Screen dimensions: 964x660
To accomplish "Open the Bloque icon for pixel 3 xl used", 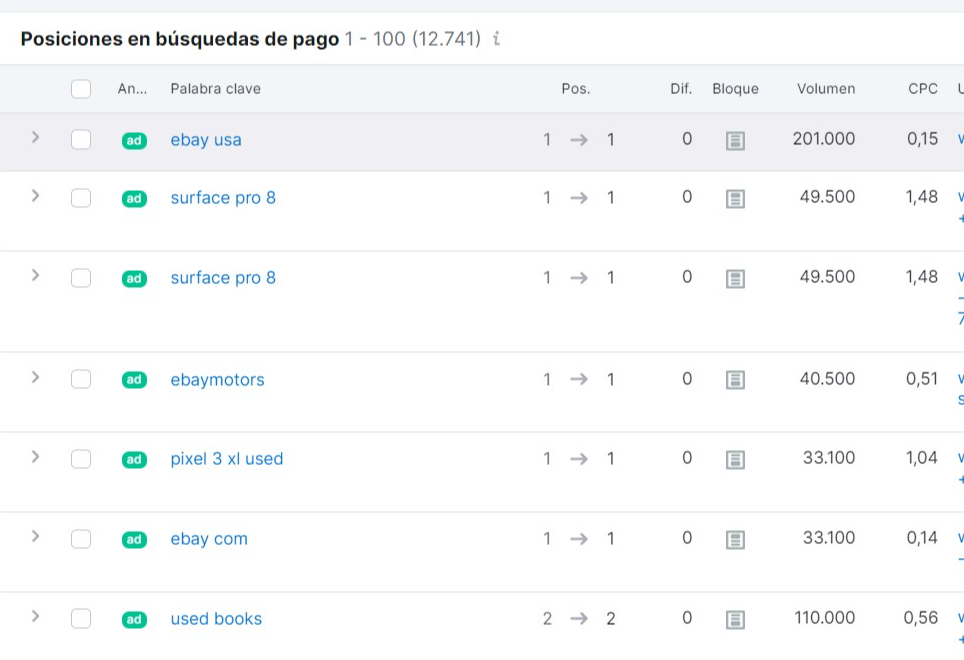I will pyautogui.click(x=735, y=460).
